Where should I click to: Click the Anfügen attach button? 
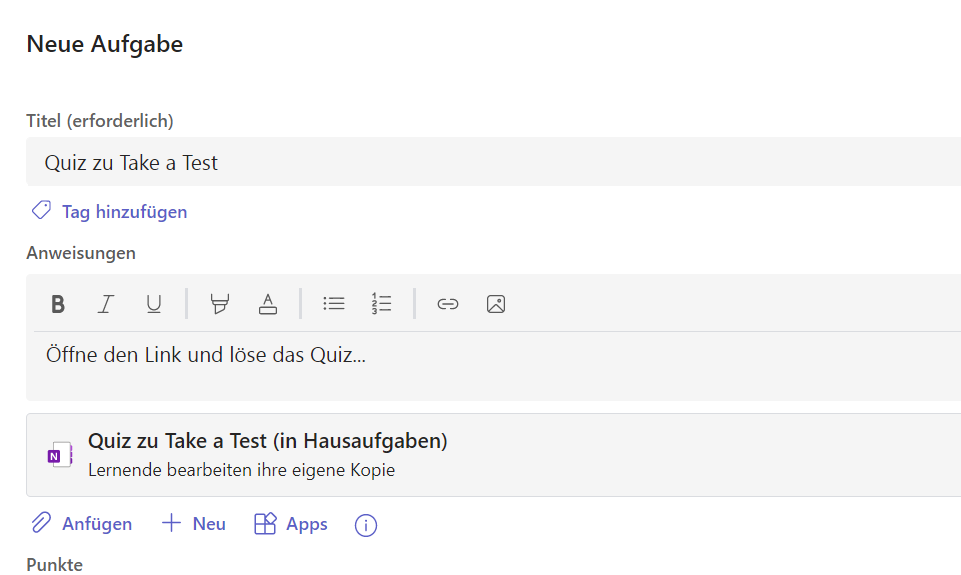(96, 524)
